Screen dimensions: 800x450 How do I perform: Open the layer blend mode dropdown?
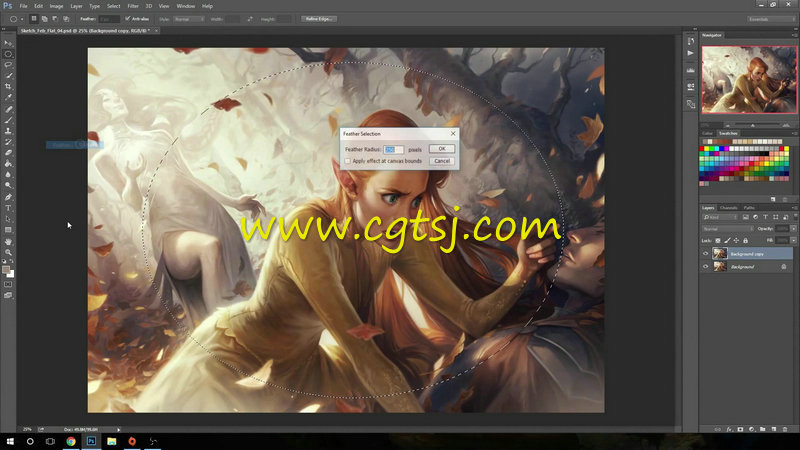[x=727, y=229]
